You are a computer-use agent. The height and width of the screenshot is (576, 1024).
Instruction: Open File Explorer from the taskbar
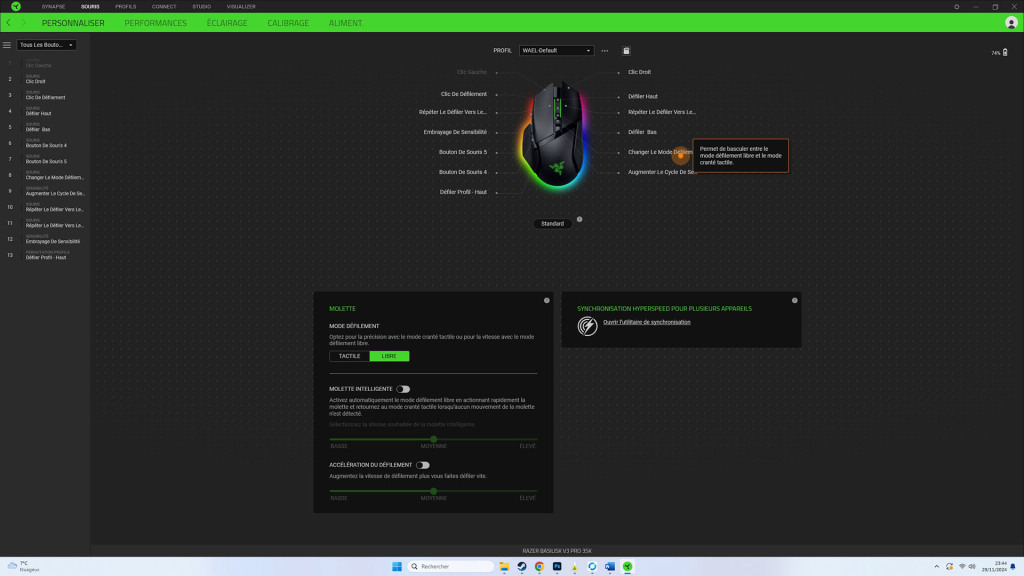504,566
